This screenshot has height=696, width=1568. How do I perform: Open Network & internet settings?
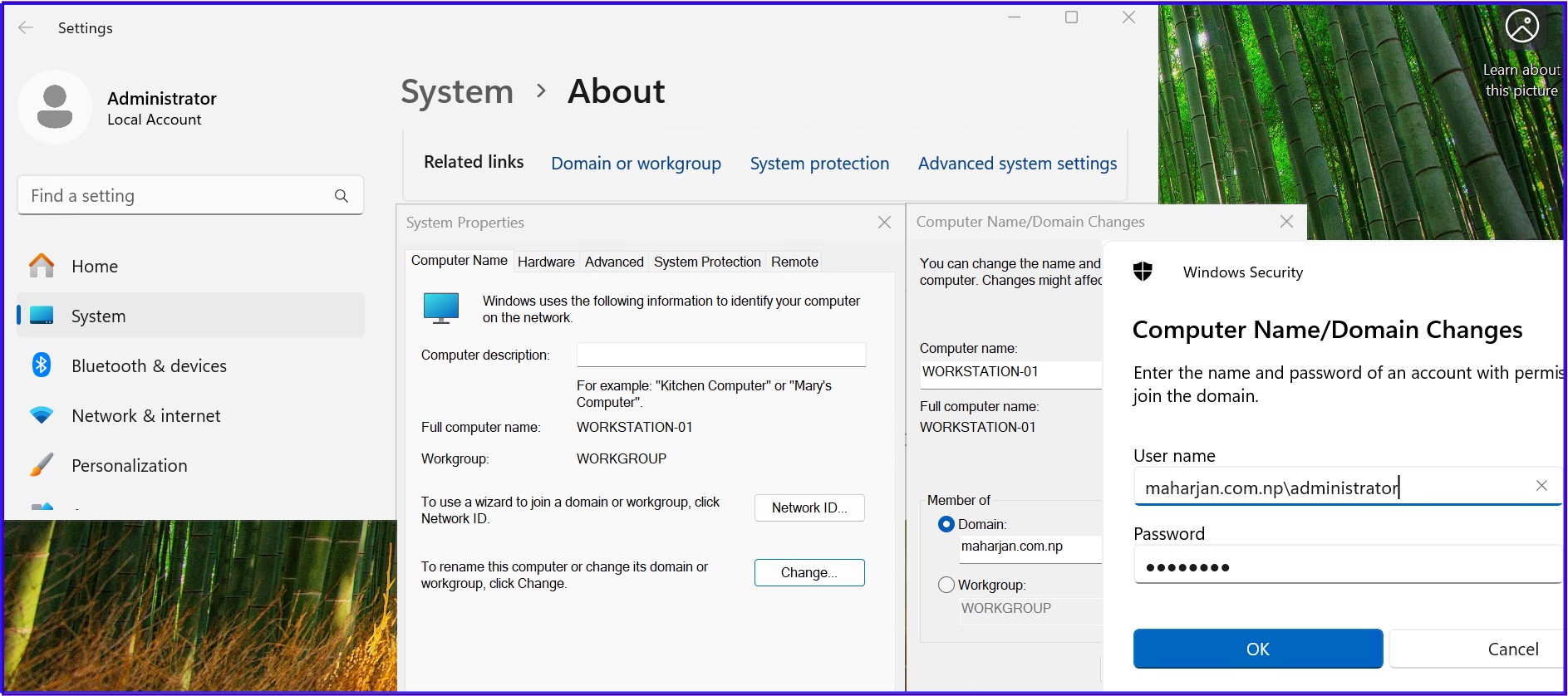(x=145, y=416)
